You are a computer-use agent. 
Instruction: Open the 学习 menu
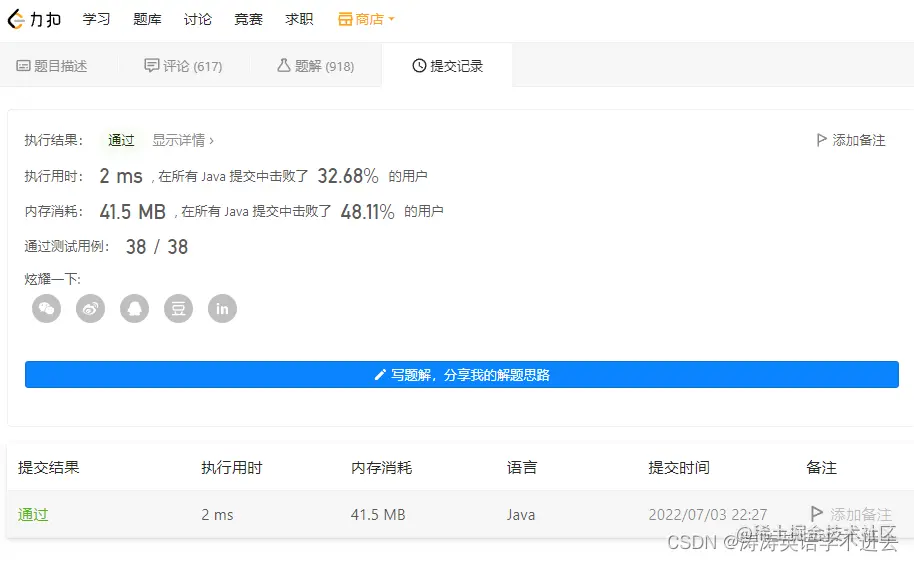96,19
